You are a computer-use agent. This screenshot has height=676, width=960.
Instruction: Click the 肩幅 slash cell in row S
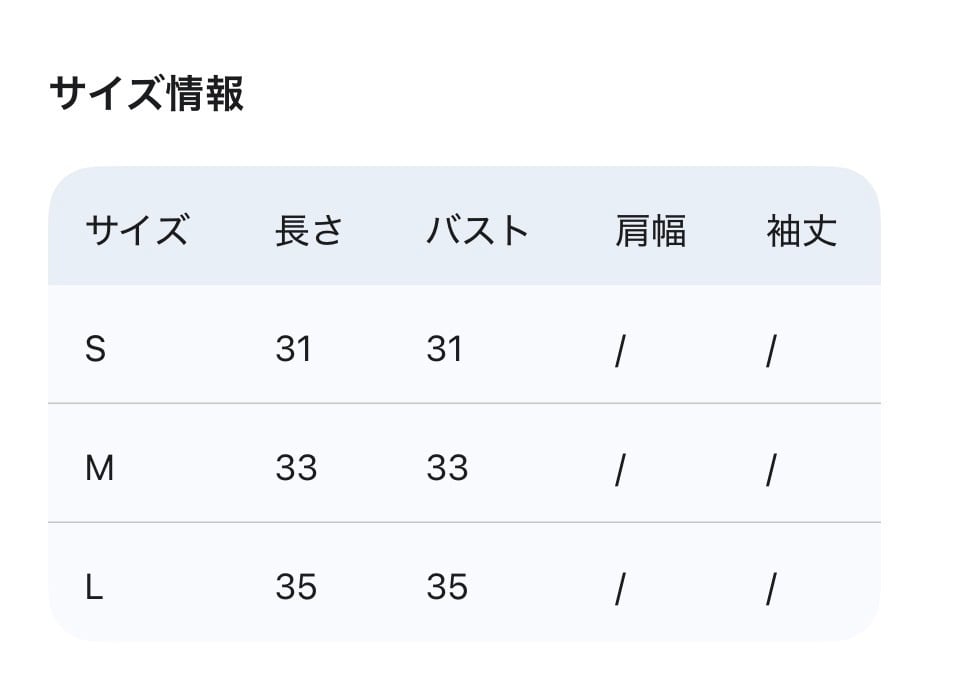(x=620, y=352)
